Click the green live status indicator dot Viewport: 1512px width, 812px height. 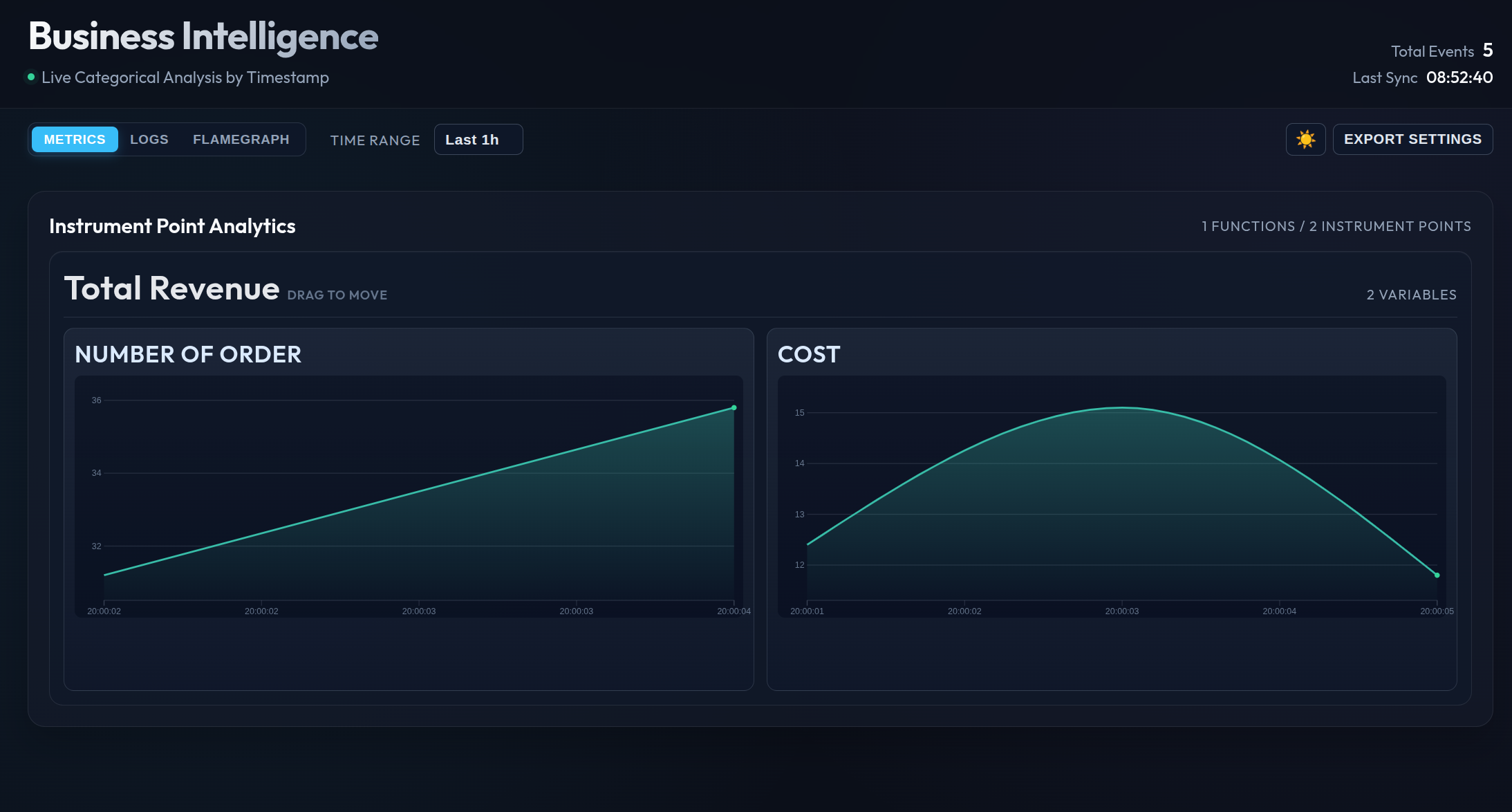30,77
